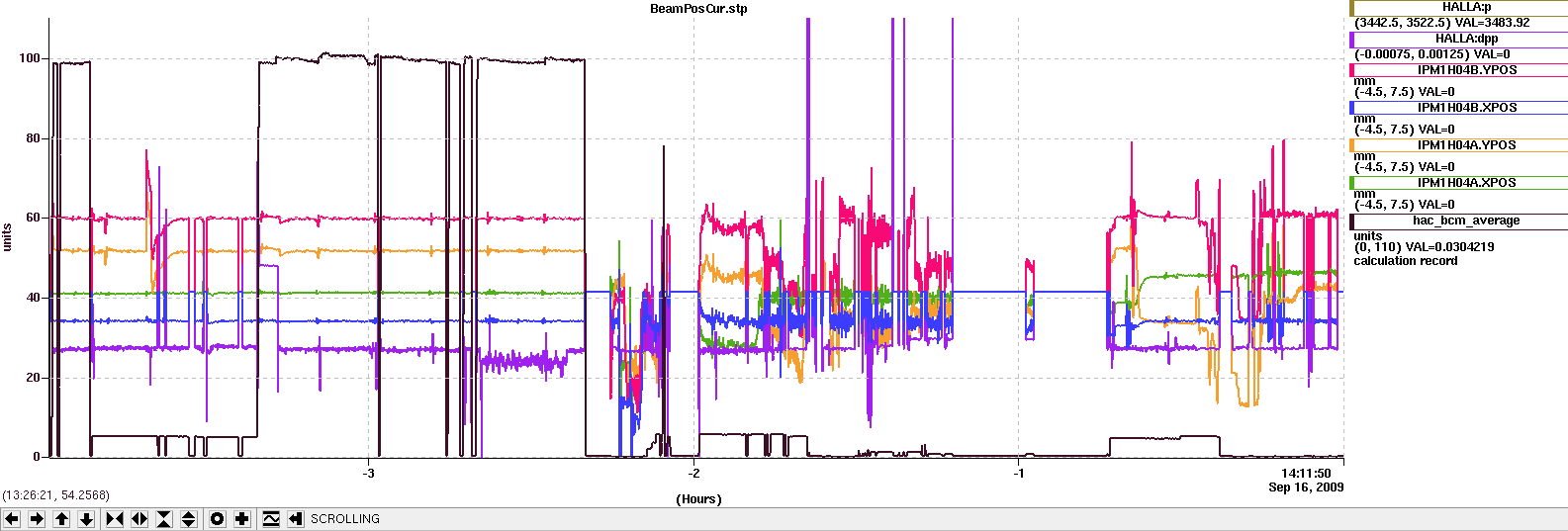Click the pink swatch beside IPM1H04B.YPOS
This screenshot has width=1568, height=531.
[x=1353, y=70]
